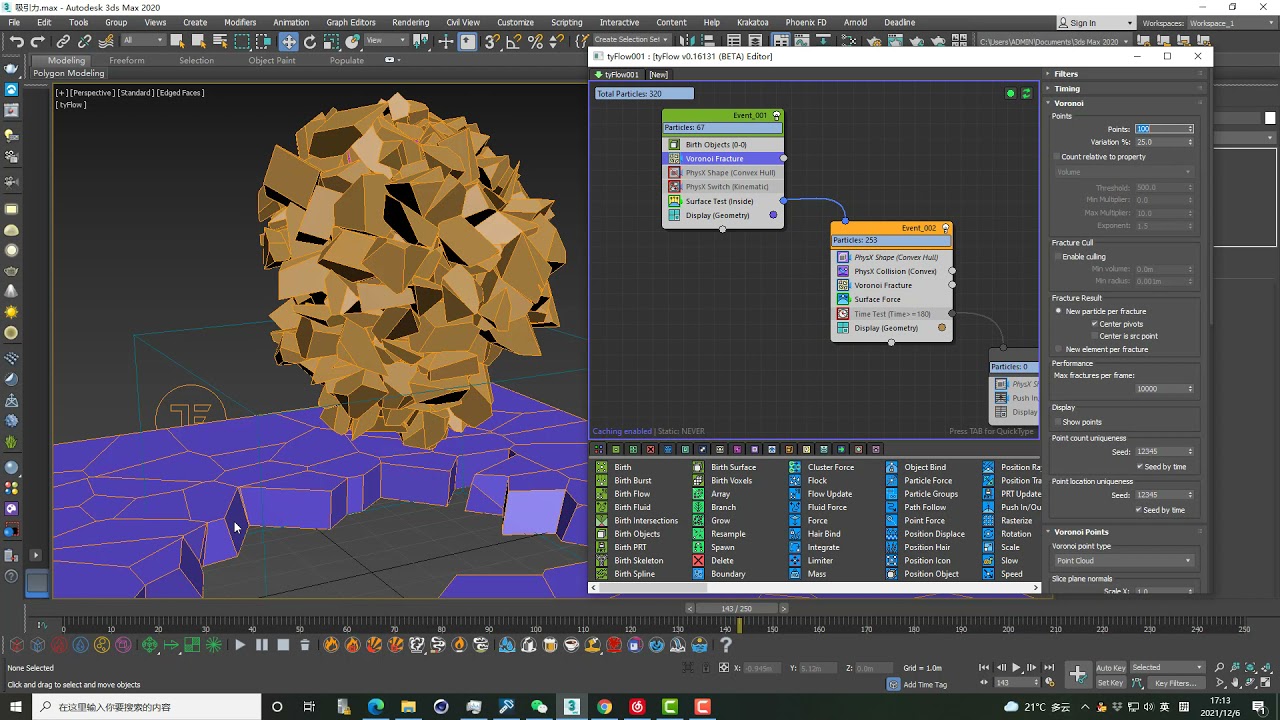Image resolution: width=1280 pixels, height=720 pixels.
Task: Click the time slider handle 143 / 250
Action: click(736, 608)
